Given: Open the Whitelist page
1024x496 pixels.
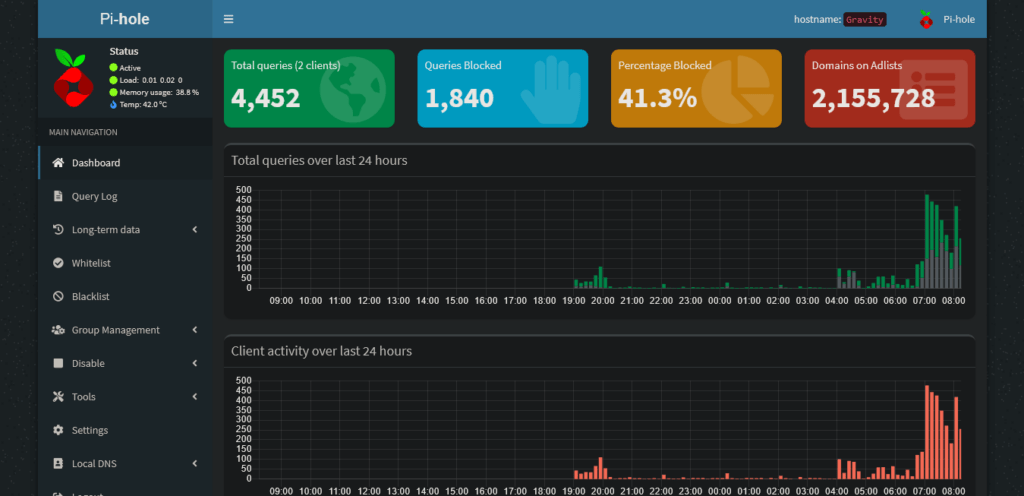Looking at the screenshot, I should 91,263.
